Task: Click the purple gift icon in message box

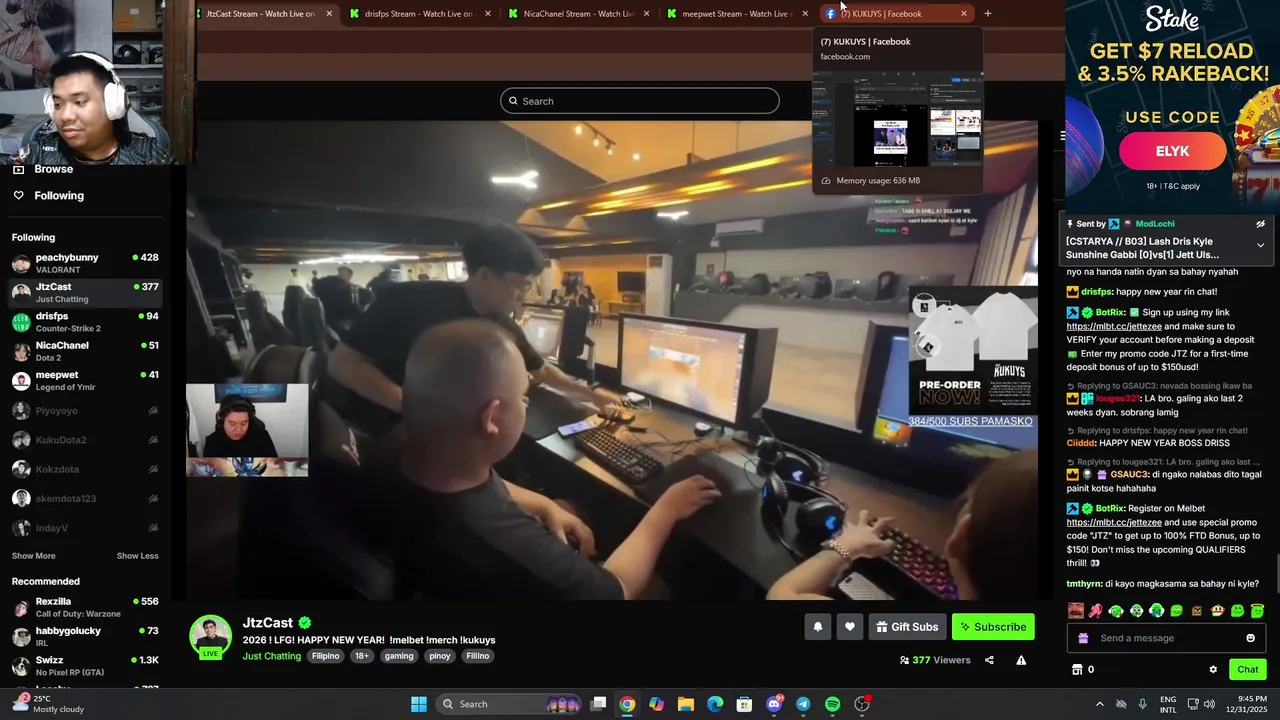Action: coord(1083,638)
